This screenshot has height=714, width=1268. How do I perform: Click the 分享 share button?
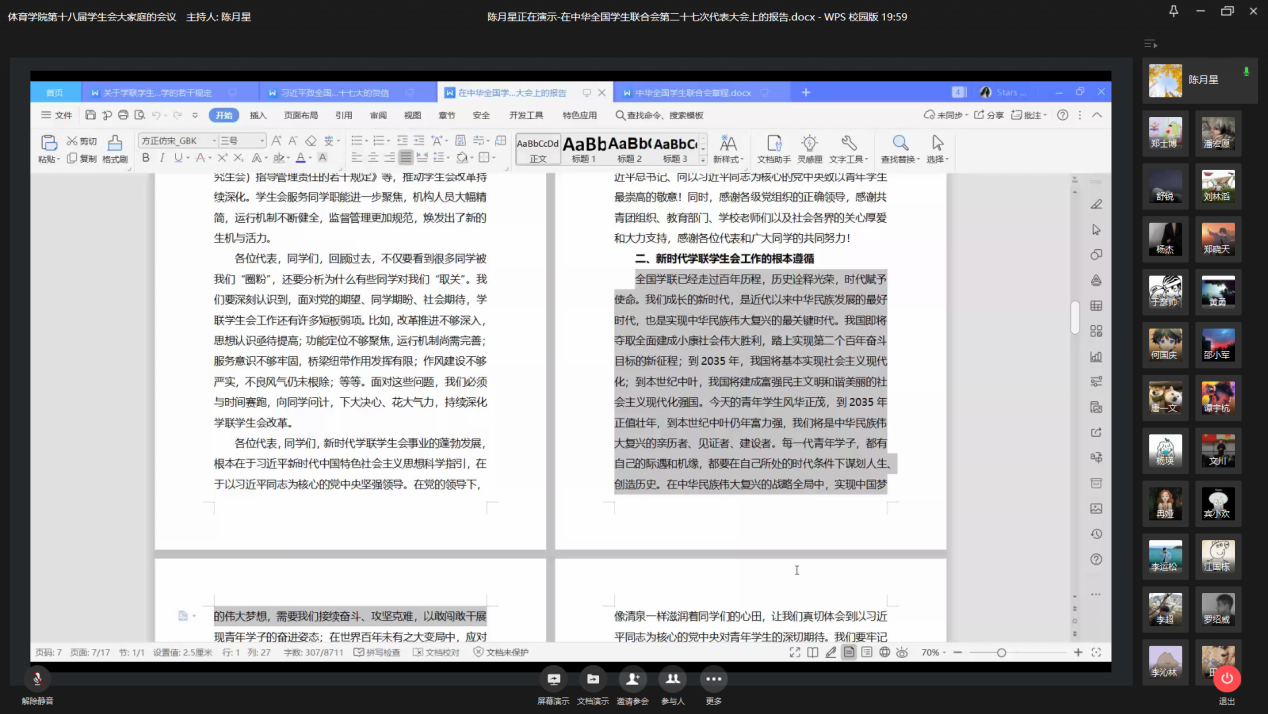988,115
